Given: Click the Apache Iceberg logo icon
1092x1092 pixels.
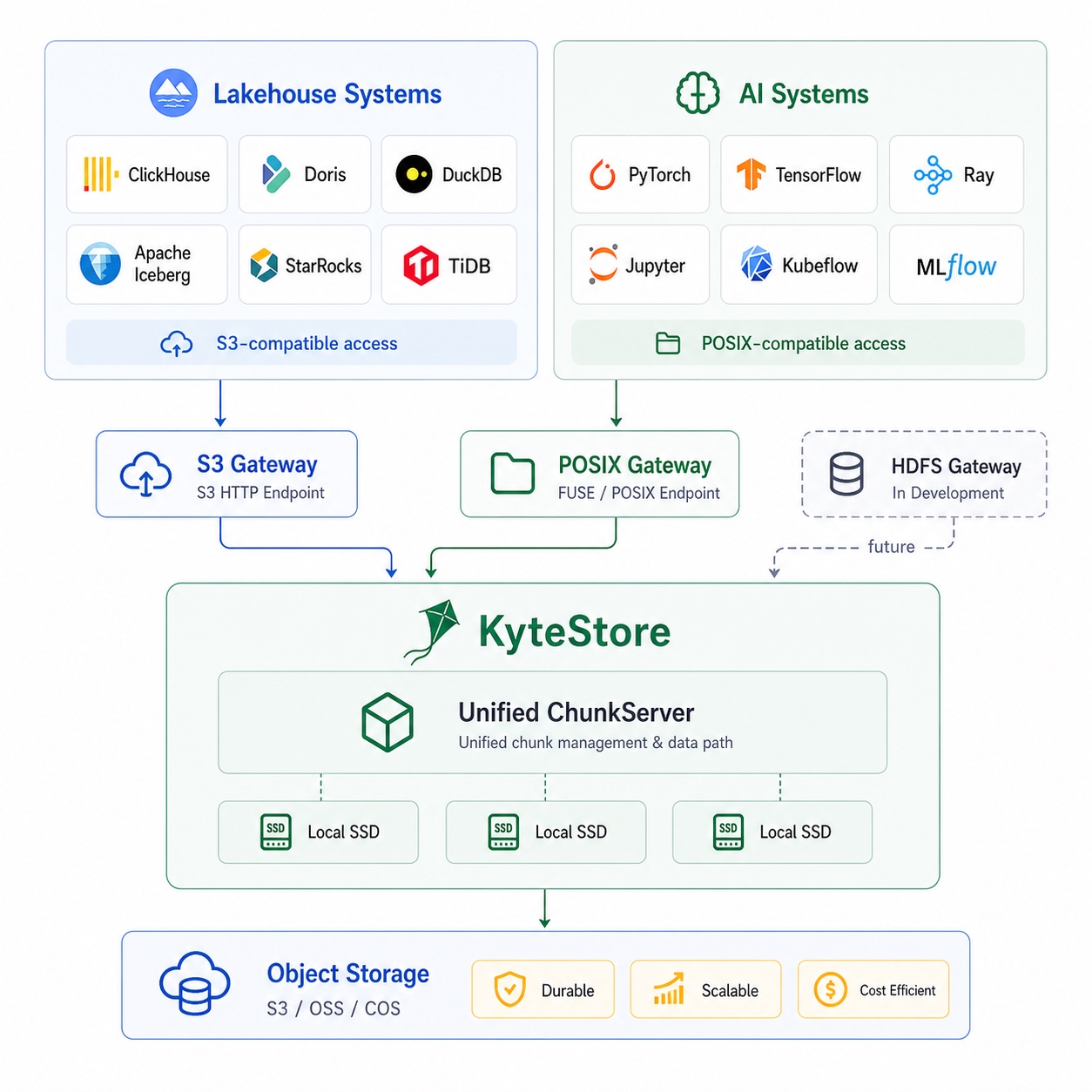Looking at the screenshot, I should pyautogui.click(x=100, y=264).
